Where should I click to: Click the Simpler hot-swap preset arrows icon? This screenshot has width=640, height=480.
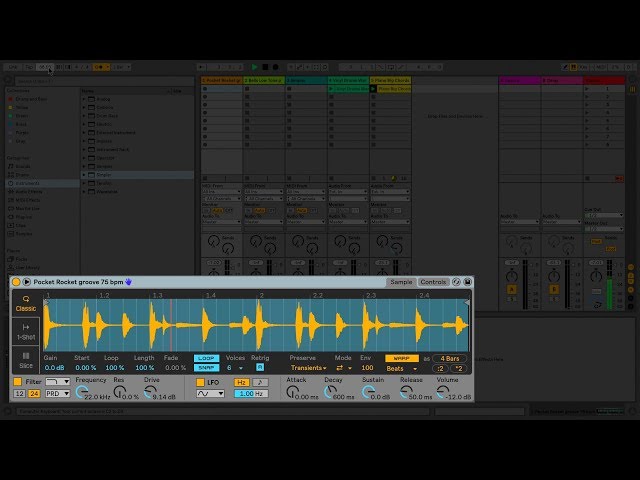click(456, 282)
